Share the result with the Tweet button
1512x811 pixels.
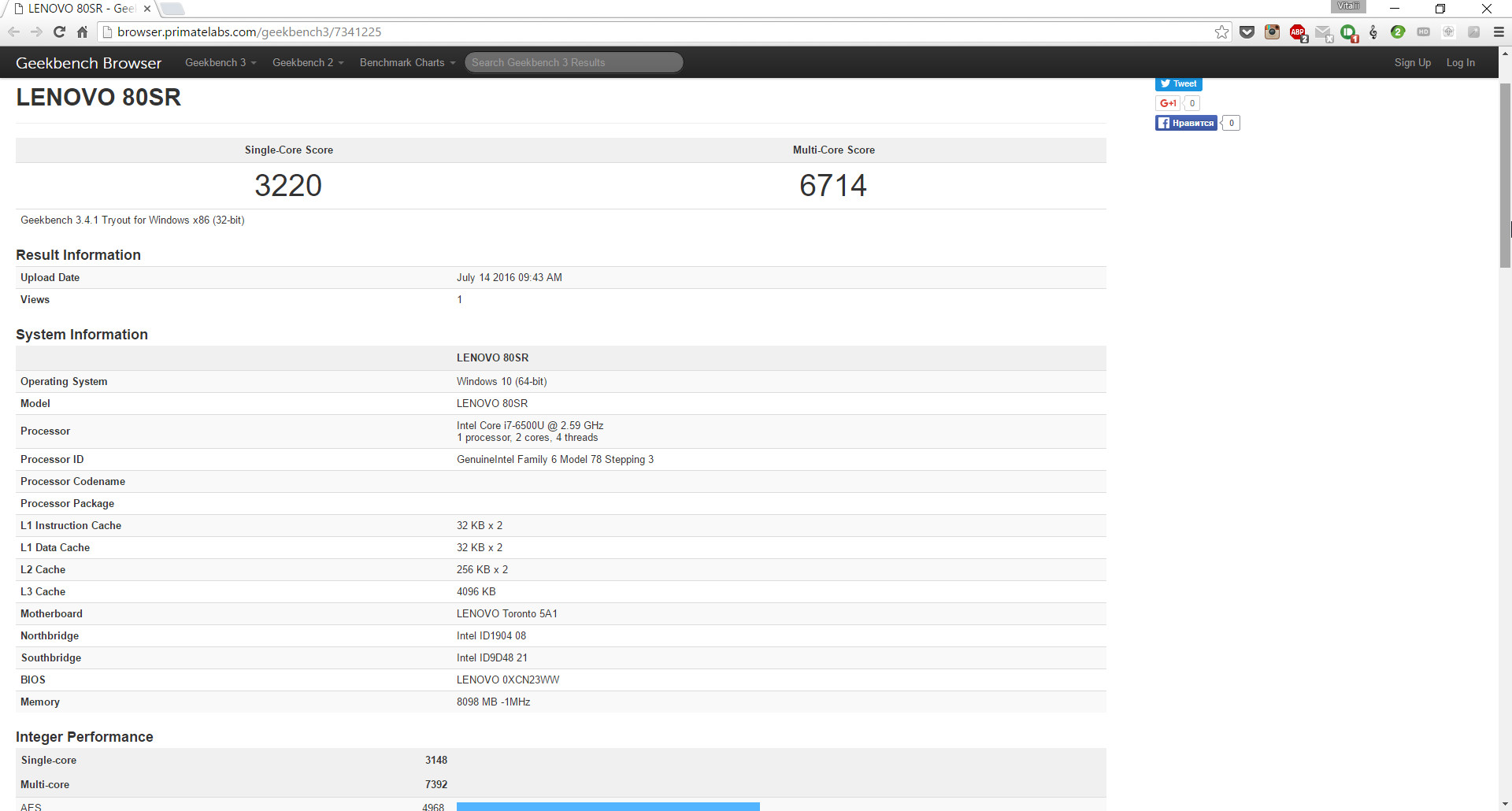[x=1178, y=83]
